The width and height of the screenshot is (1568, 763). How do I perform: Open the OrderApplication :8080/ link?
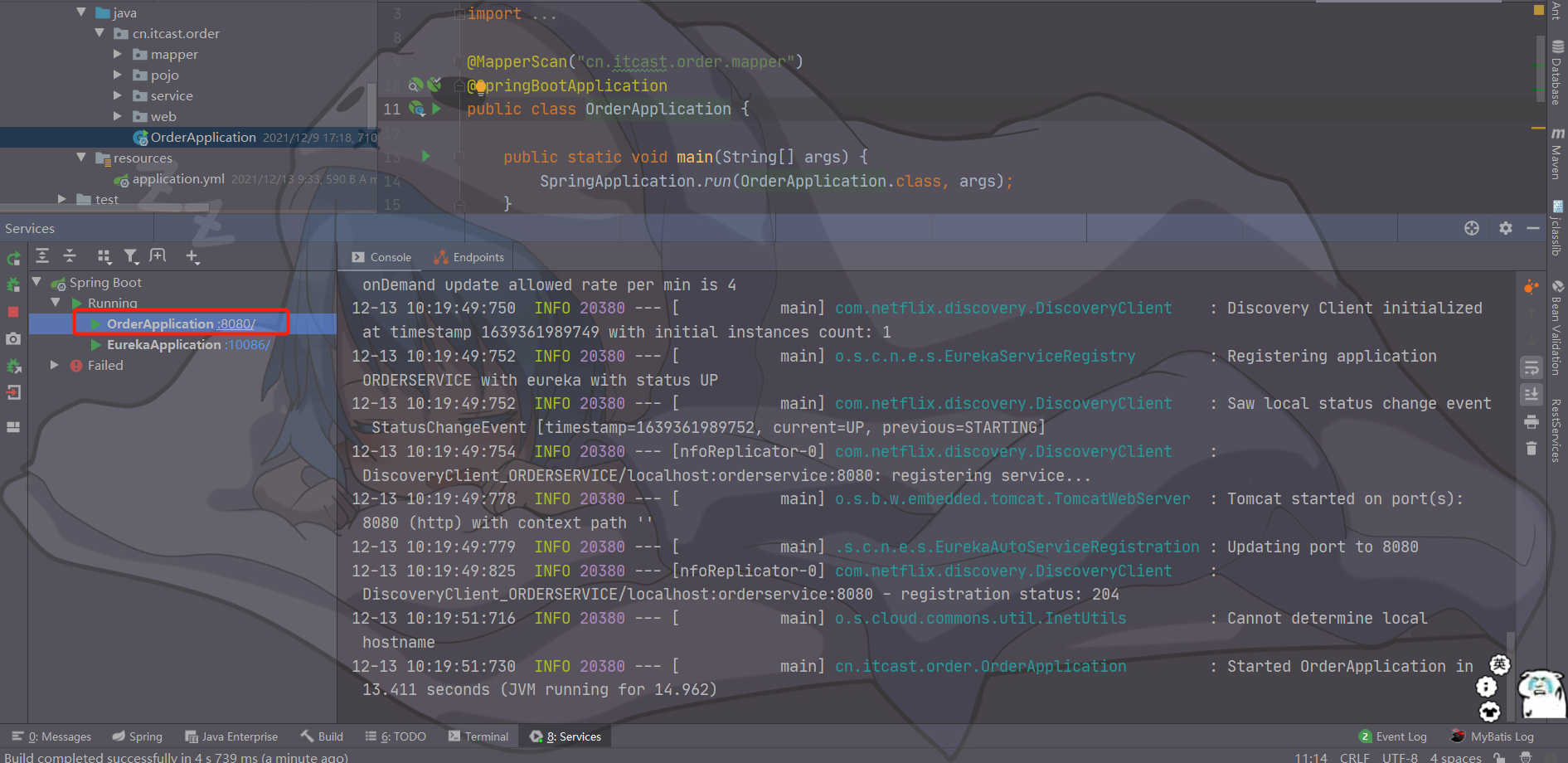click(x=235, y=323)
